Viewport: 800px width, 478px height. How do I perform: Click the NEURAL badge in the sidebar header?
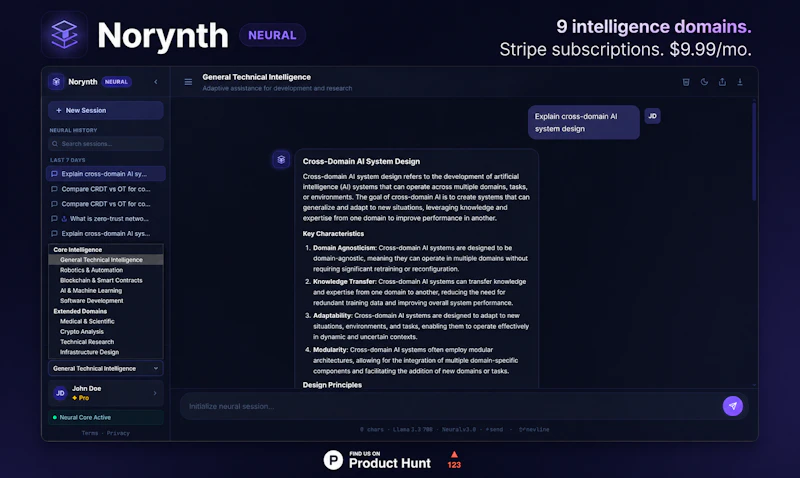pyautogui.click(x=116, y=82)
